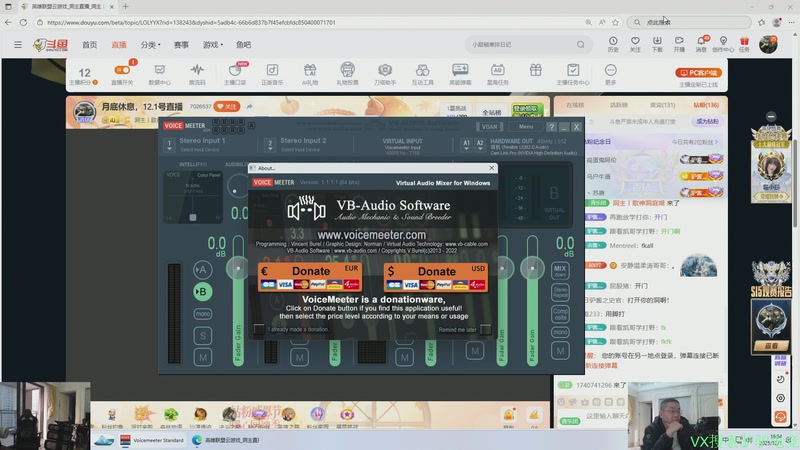The image size is (800, 450).
Task: Open Douyu start-streaming icon
Action: pos(679,44)
